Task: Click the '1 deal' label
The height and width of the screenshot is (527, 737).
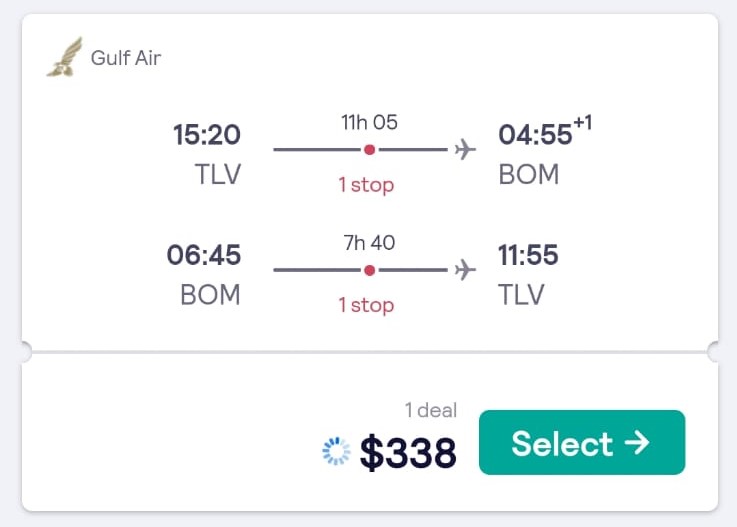Action: 431,410
